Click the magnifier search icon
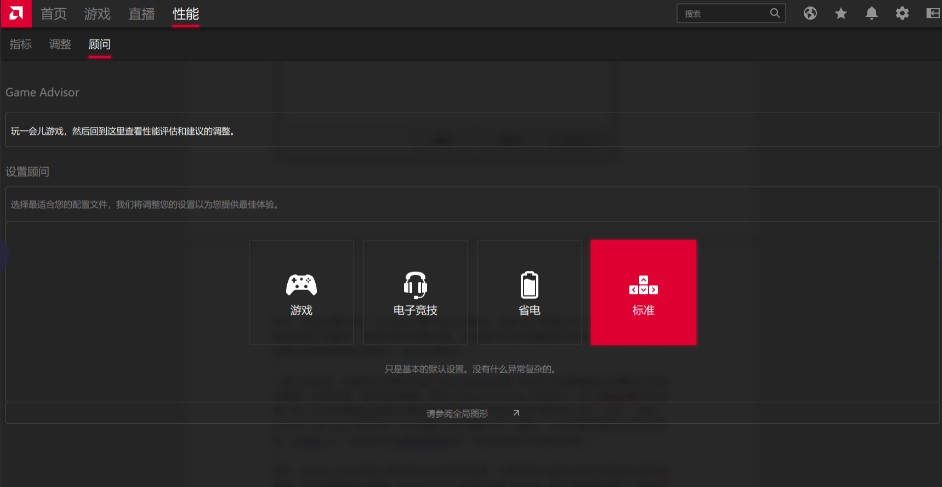Viewport: 942px width, 487px height. pos(775,13)
